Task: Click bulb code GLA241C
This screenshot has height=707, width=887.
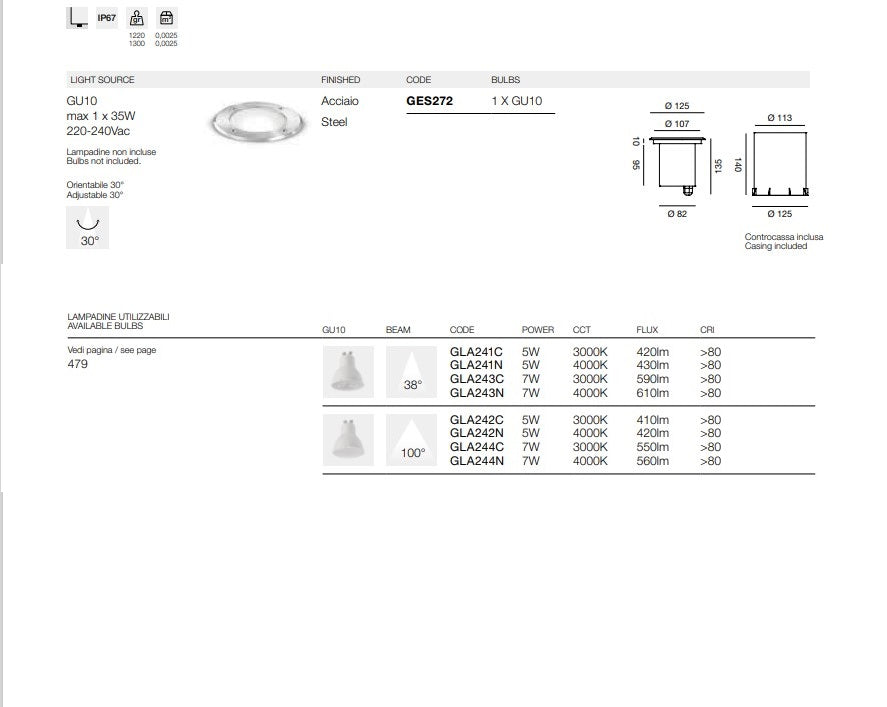Action: 476,352
